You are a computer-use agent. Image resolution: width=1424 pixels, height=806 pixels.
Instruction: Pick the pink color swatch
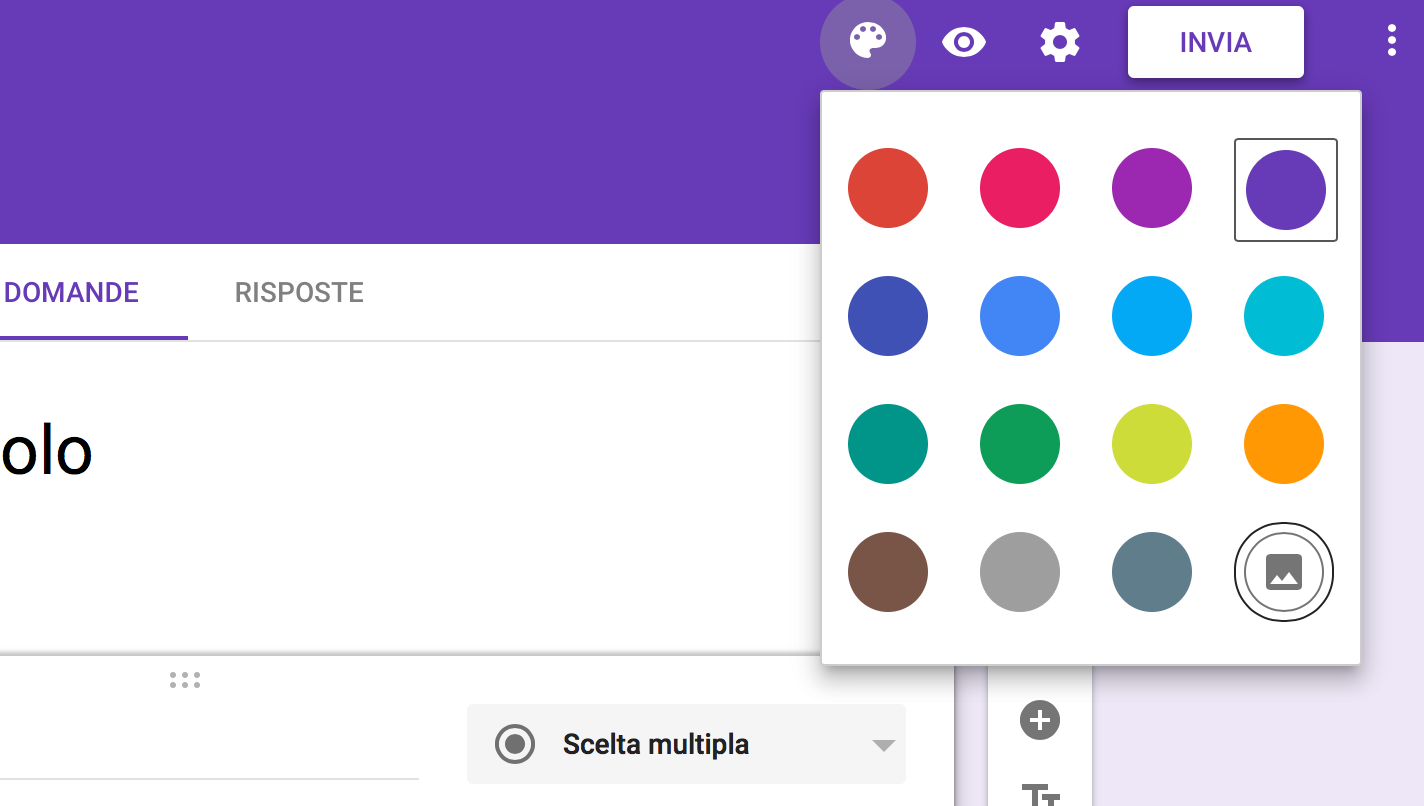[x=1020, y=188]
